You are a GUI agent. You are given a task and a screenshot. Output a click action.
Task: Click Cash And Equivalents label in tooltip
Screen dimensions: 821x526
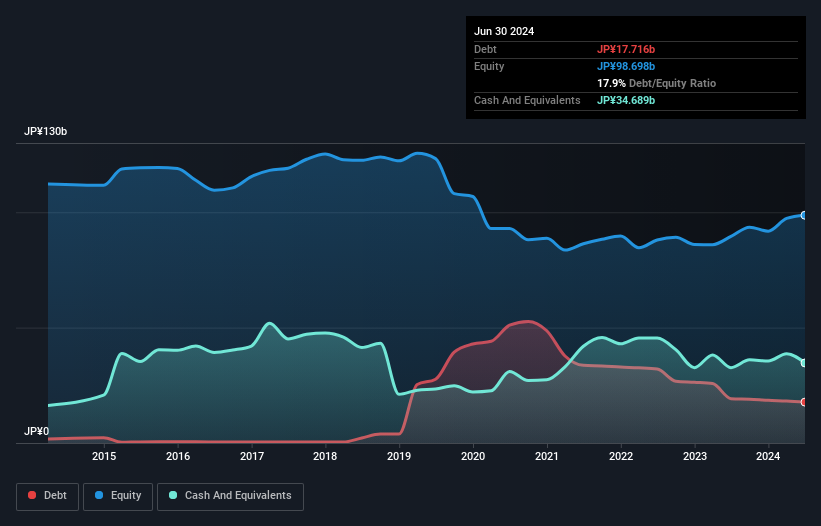coord(527,100)
